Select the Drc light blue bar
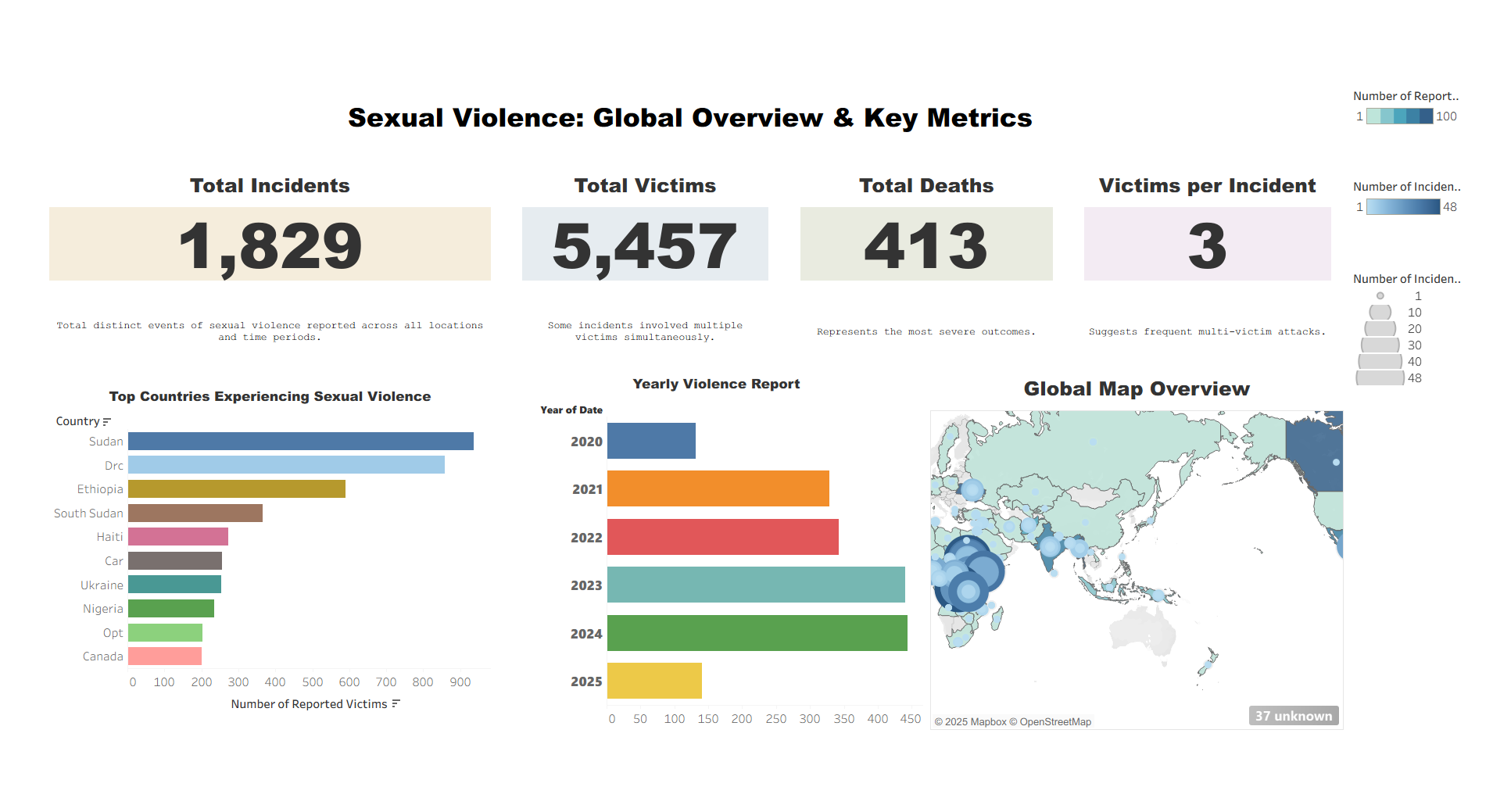Screen dimensions: 1493x812 286,465
